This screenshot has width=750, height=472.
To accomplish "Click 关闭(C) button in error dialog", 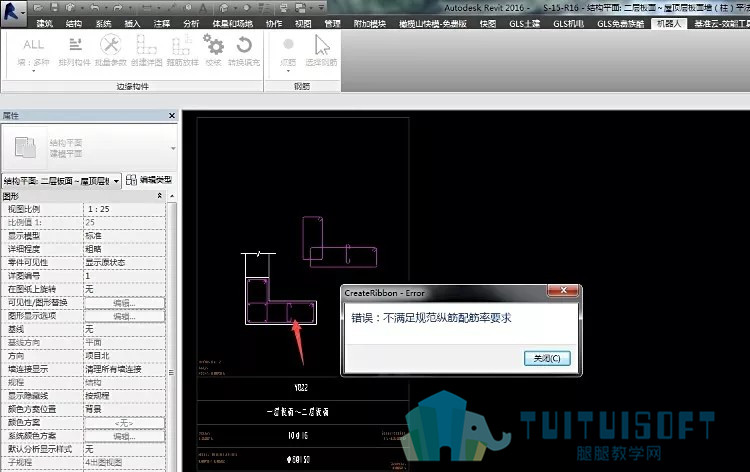I will pyautogui.click(x=547, y=358).
